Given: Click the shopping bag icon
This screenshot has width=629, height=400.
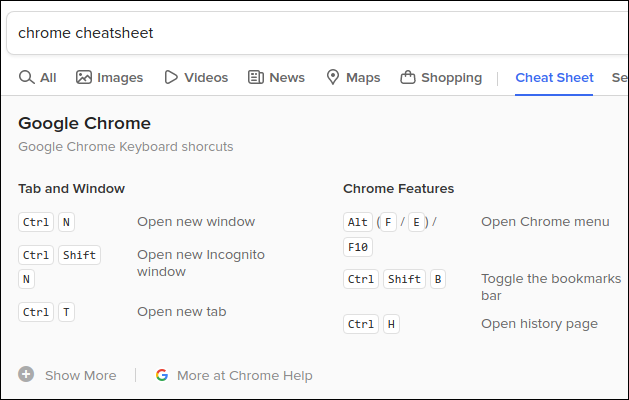Looking at the screenshot, I should point(408,77).
